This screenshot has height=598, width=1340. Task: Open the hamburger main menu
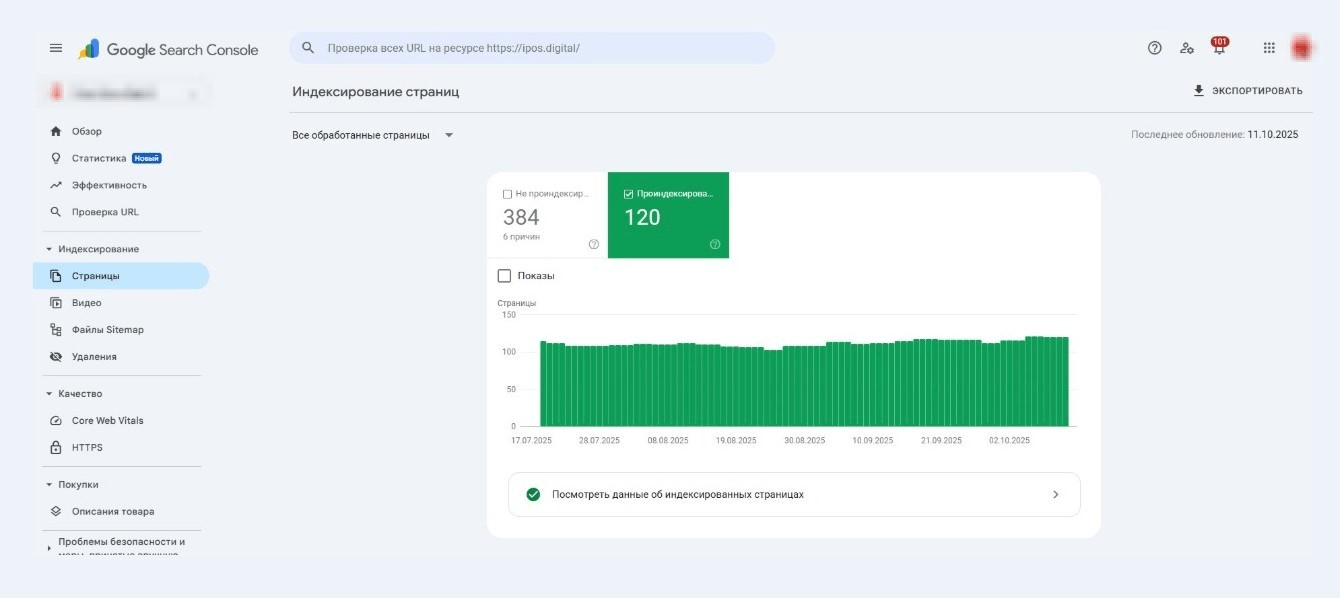[56, 49]
